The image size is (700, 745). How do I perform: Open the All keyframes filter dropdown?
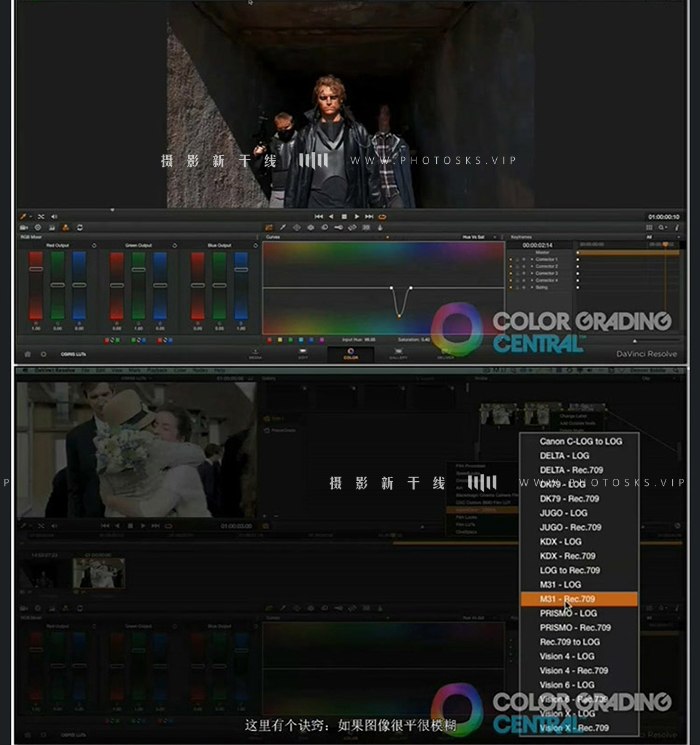coord(663,237)
